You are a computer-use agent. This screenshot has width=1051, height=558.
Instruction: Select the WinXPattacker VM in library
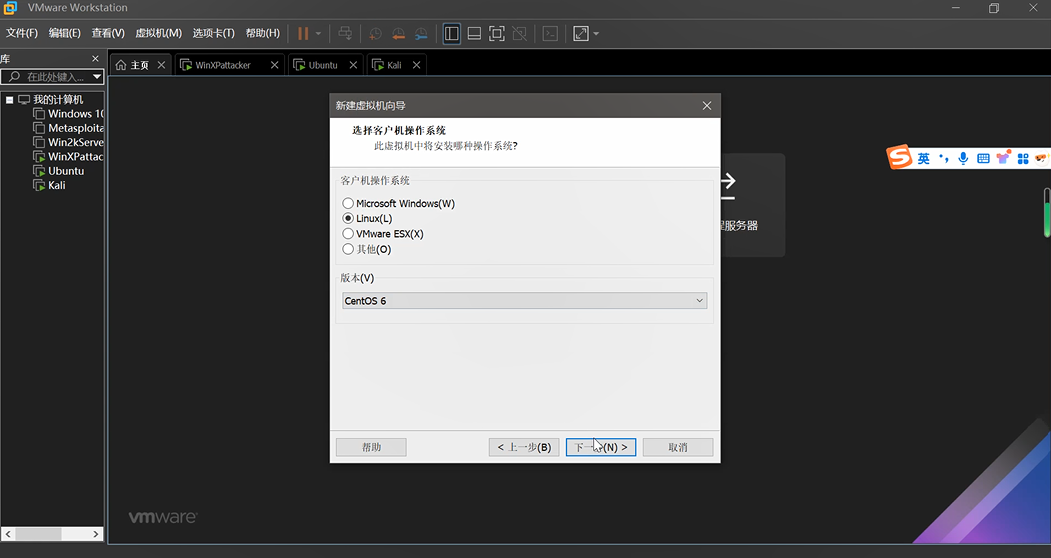[76, 156]
